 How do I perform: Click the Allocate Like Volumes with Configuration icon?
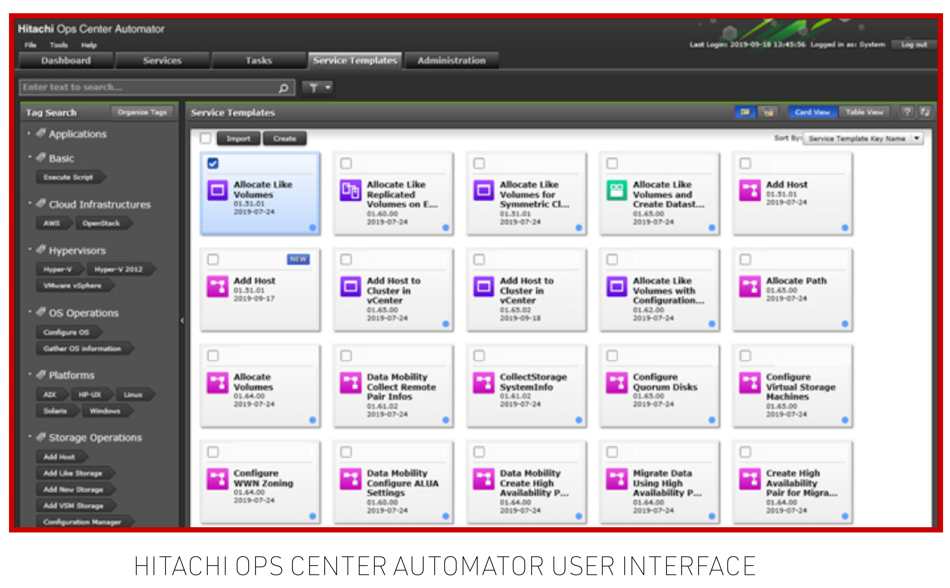(617, 286)
